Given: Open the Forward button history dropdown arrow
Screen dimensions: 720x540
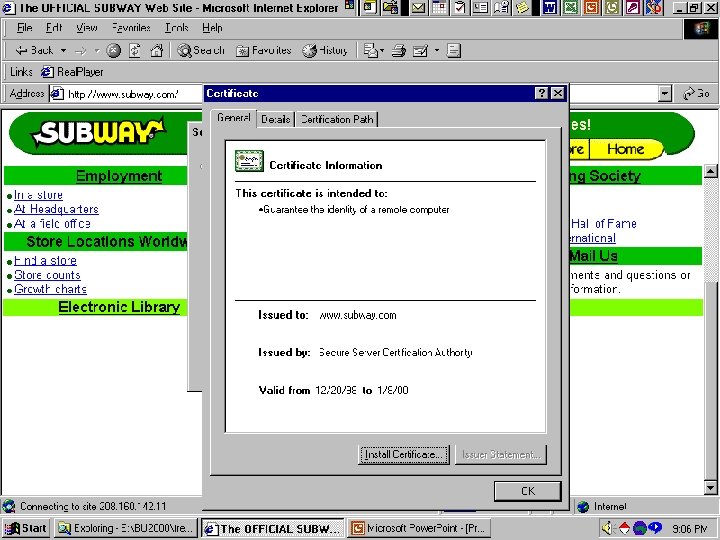Looking at the screenshot, I should tap(97, 51).
